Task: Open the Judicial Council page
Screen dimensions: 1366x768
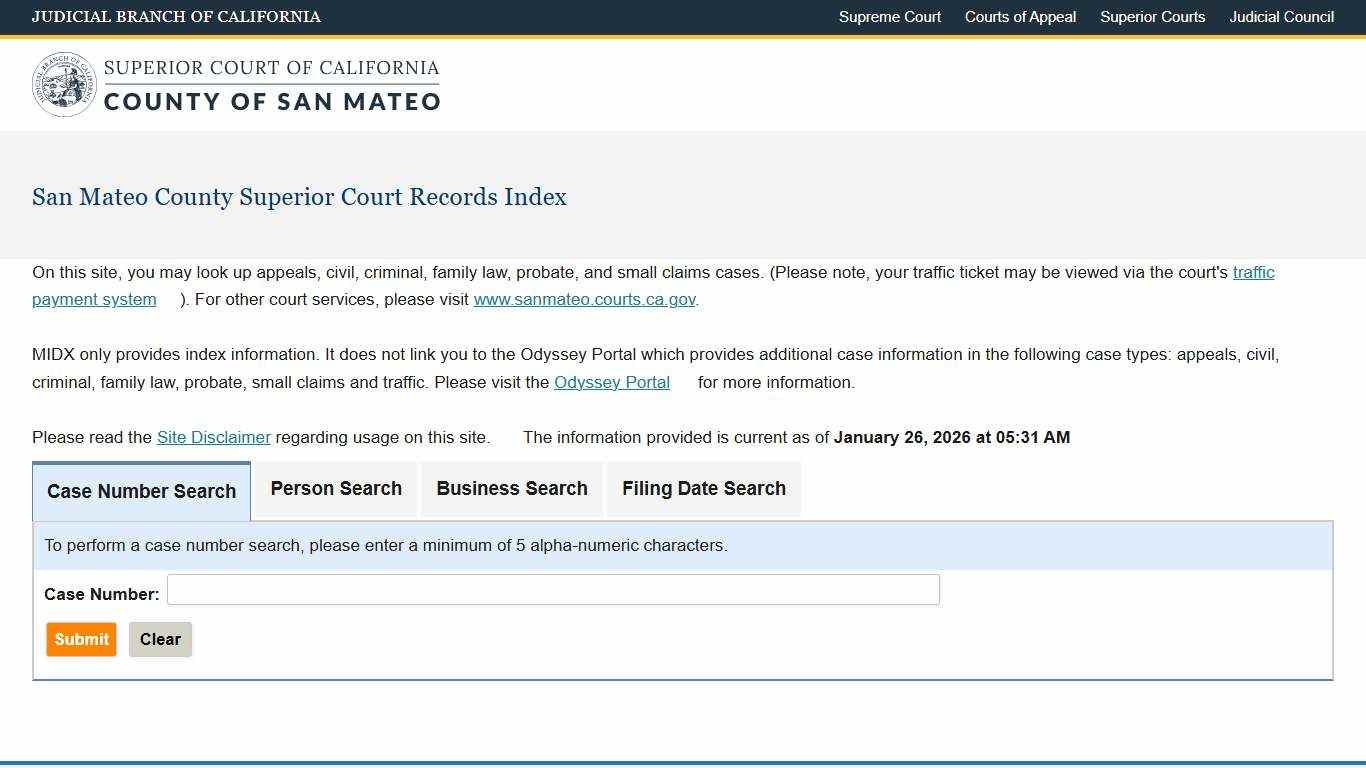Action: click(1281, 17)
